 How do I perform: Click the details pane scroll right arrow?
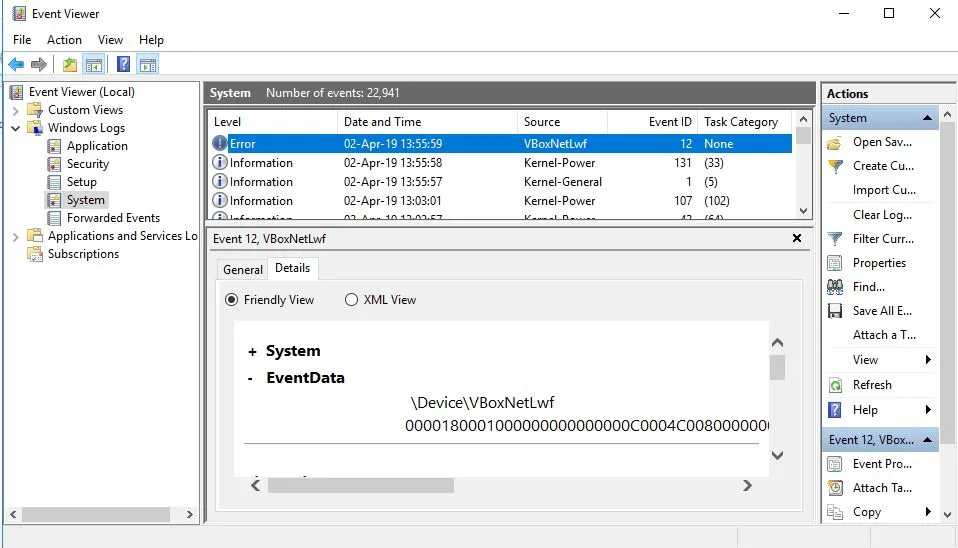747,486
